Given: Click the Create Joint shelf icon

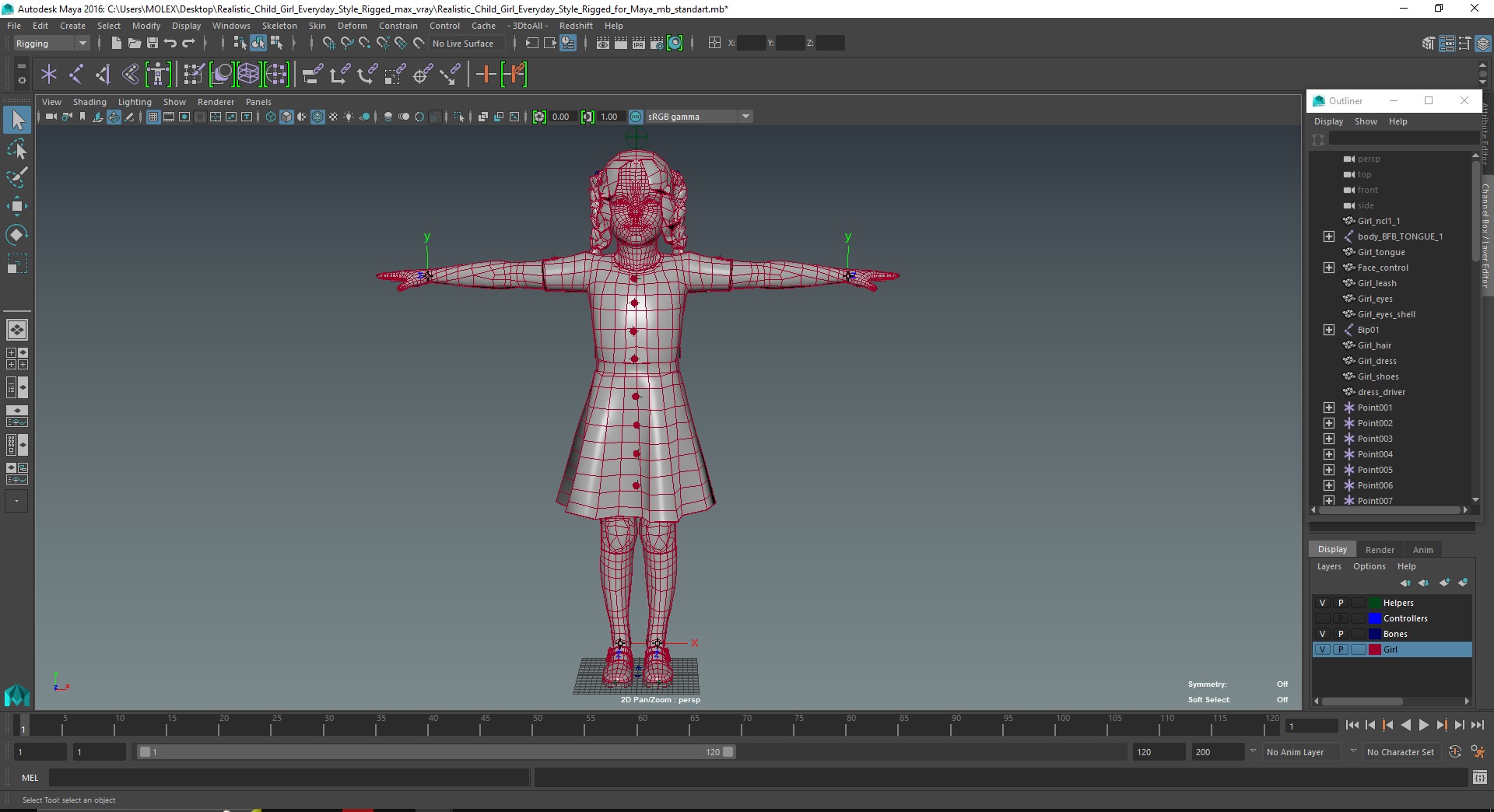Looking at the screenshot, I should [76, 75].
